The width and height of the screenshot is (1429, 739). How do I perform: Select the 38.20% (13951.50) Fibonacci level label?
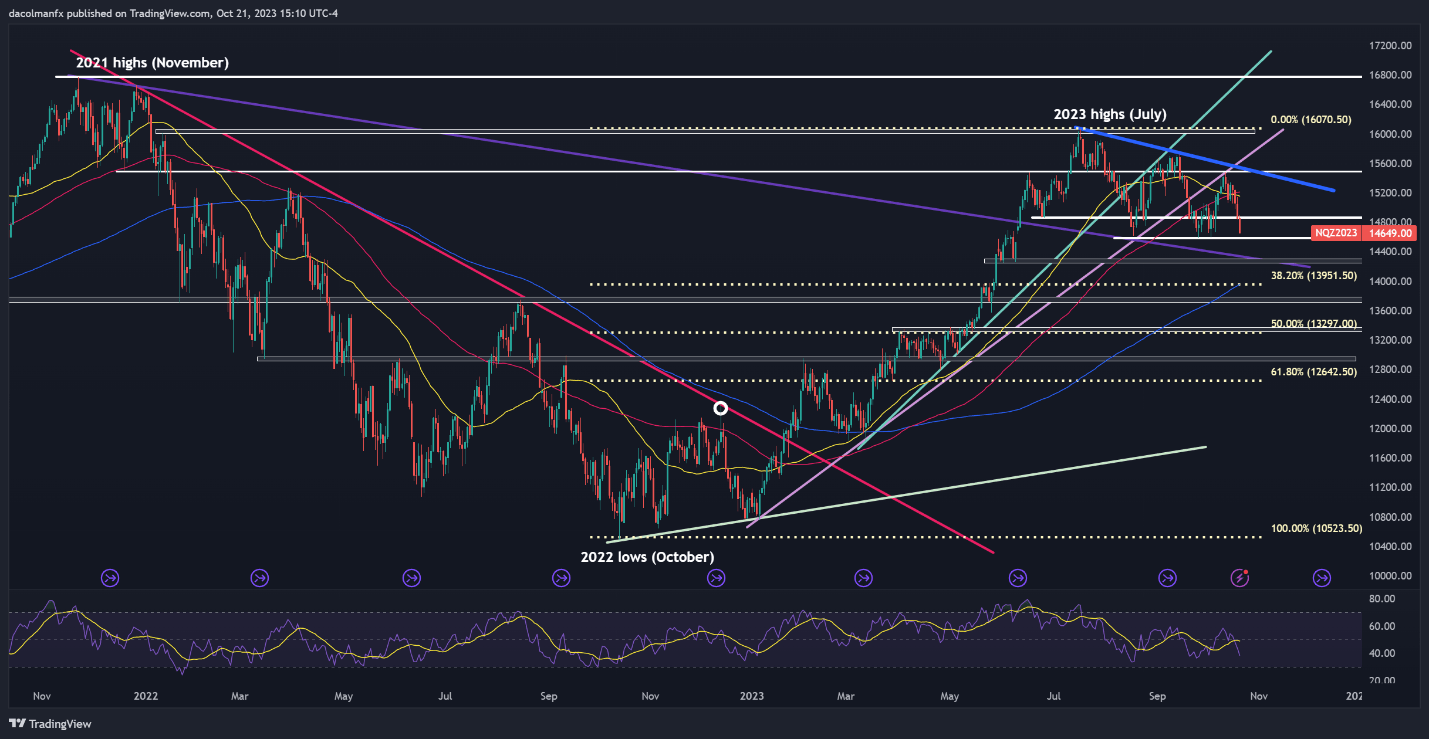pyautogui.click(x=1313, y=275)
